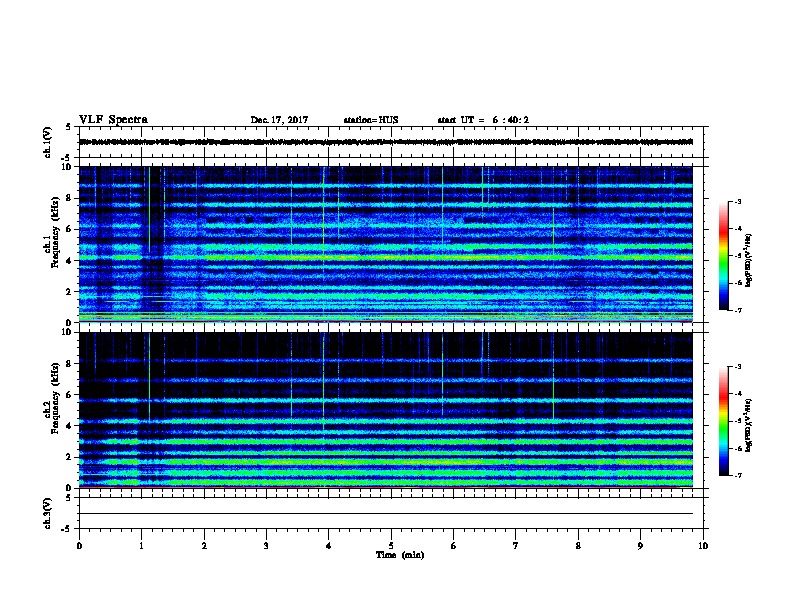Click time axis tick label "1"
This screenshot has width=792, height=612.
(141, 546)
